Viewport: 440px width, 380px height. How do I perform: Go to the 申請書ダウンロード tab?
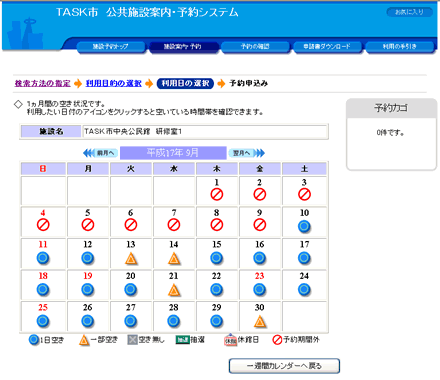327,47
